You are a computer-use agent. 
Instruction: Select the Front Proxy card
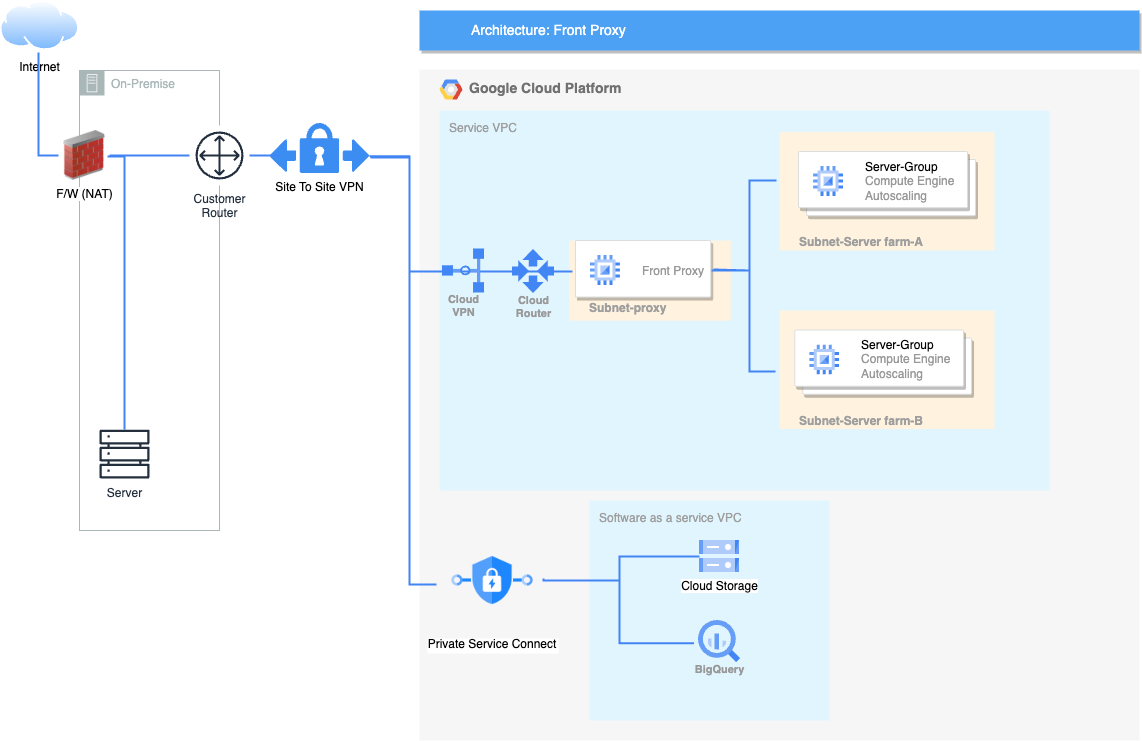tap(643, 270)
